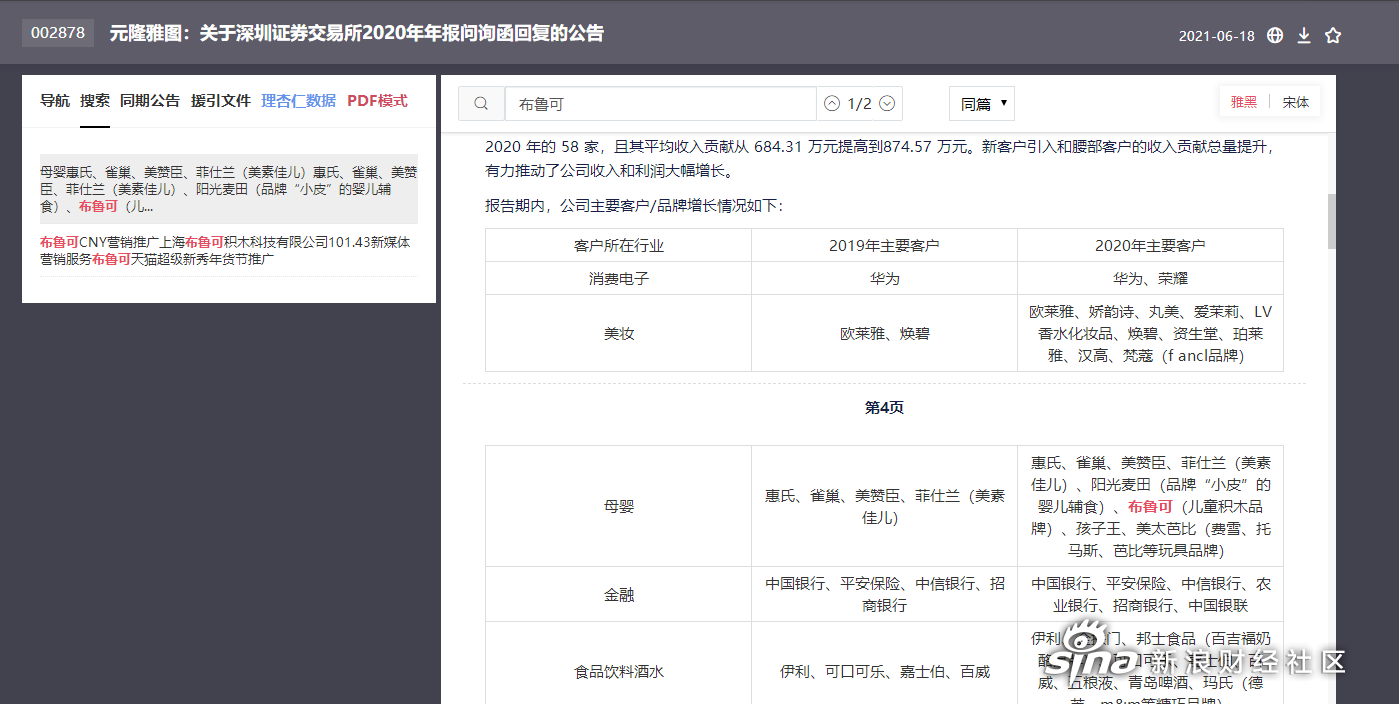Open the 援引文件 tab
This screenshot has height=704, width=1399.
point(221,101)
